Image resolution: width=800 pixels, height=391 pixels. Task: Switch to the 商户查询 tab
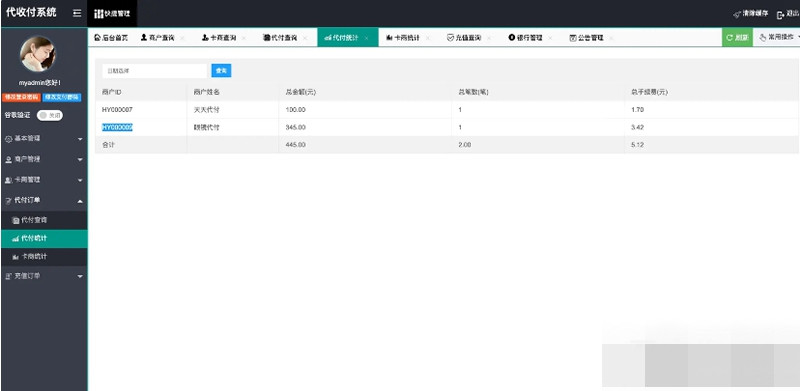click(x=158, y=38)
